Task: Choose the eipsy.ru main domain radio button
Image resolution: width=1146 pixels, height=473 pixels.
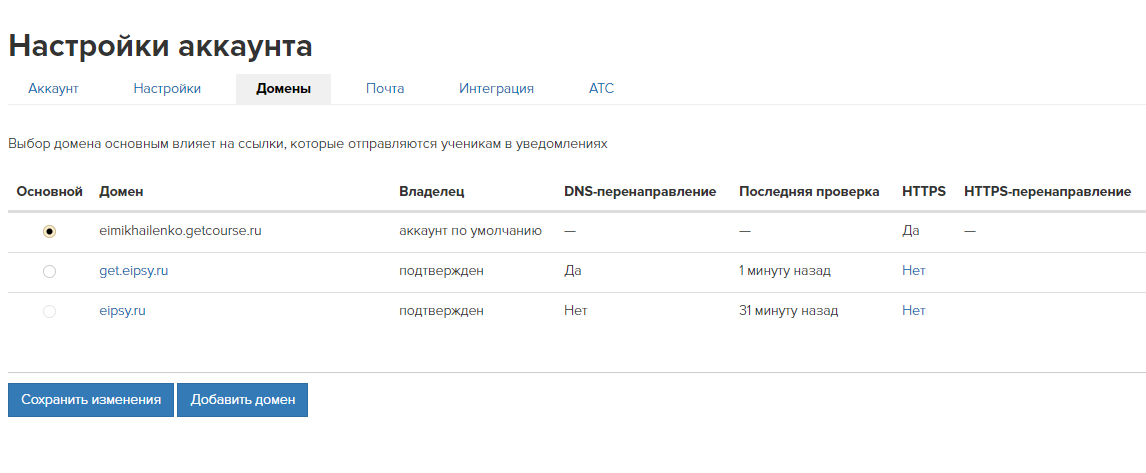Action: click(x=49, y=311)
